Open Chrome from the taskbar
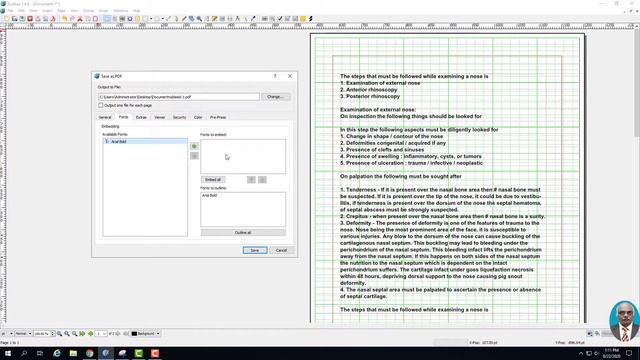This screenshot has width=640, height=360. coord(89,353)
